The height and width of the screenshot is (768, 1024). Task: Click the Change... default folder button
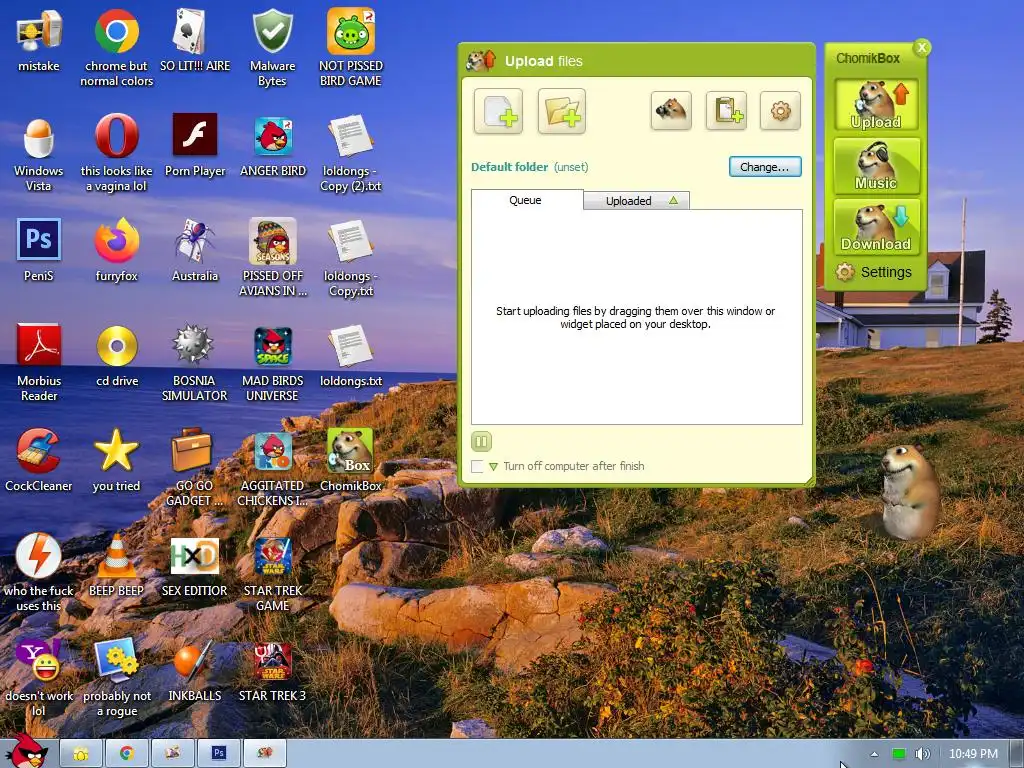(765, 167)
